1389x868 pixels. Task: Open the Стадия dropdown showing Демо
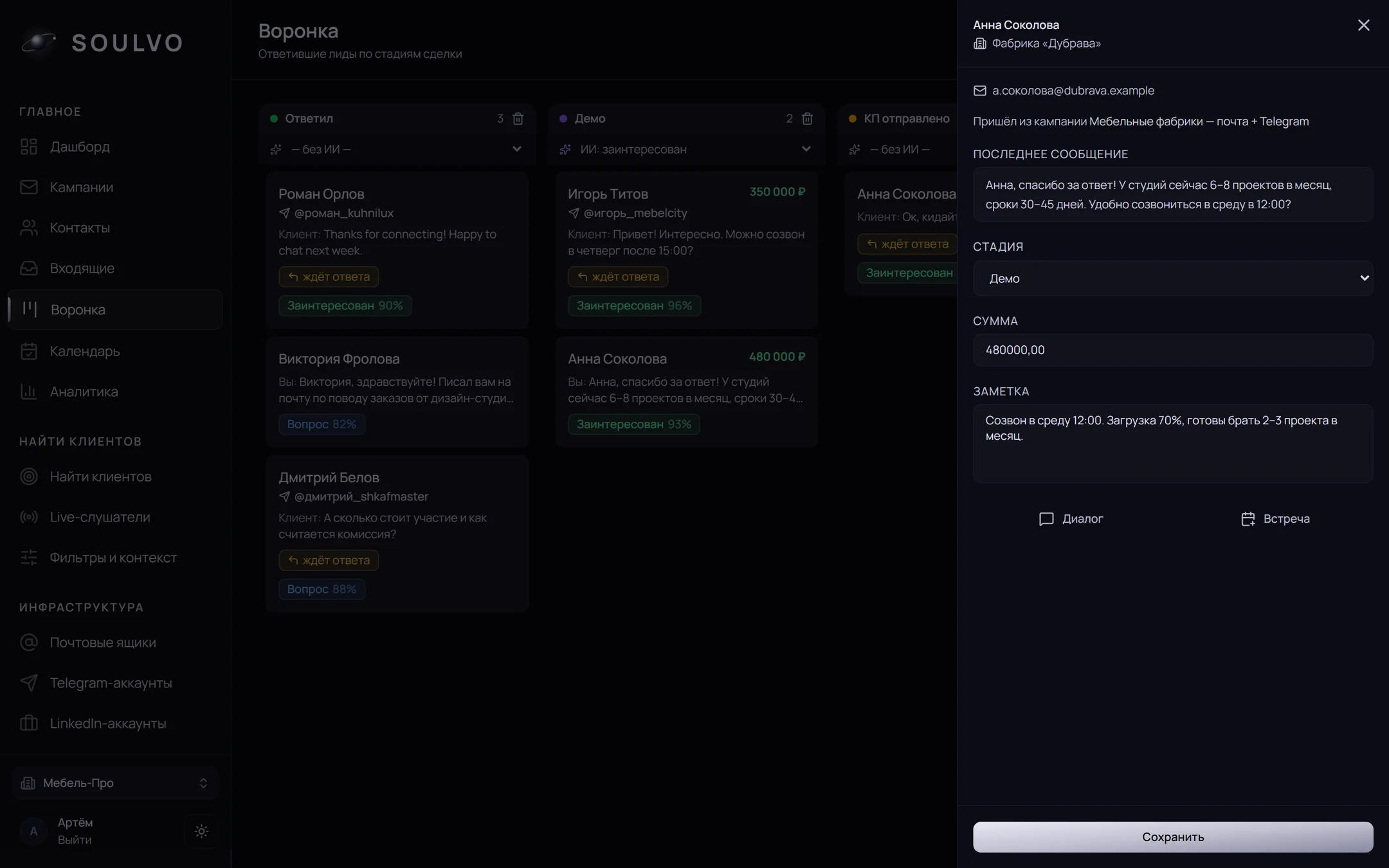click(x=1173, y=278)
